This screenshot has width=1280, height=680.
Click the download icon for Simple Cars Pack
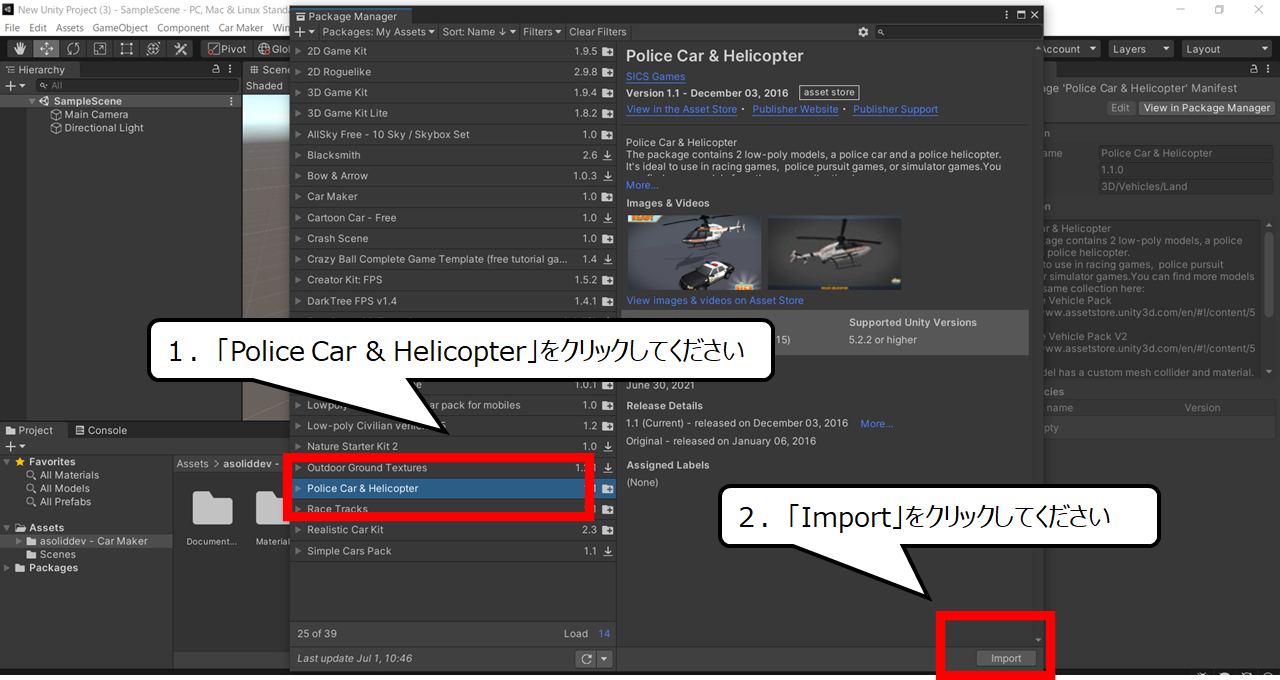click(x=607, y=551)
